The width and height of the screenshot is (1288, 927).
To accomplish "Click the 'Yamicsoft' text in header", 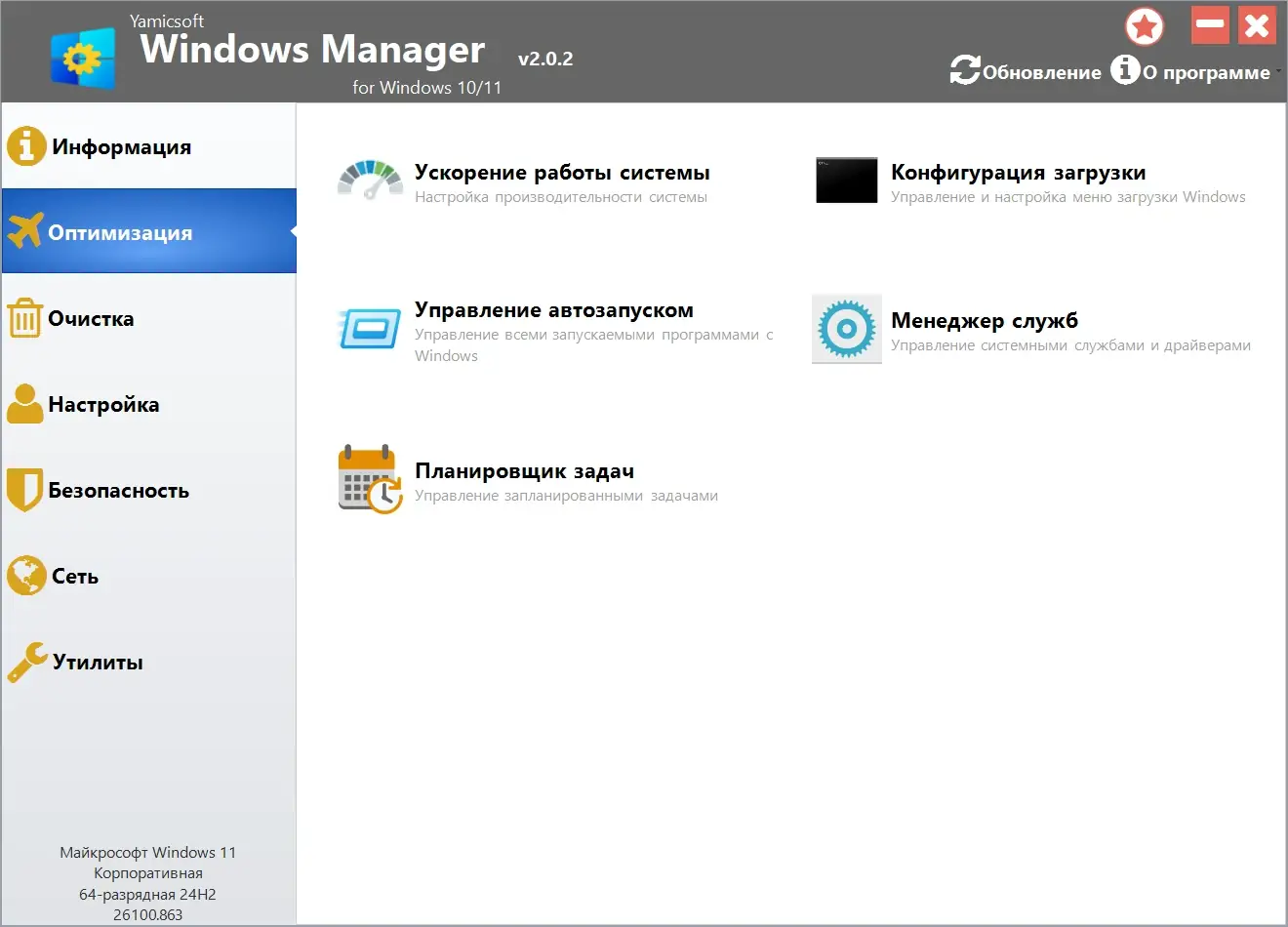I will coord(167,20).
